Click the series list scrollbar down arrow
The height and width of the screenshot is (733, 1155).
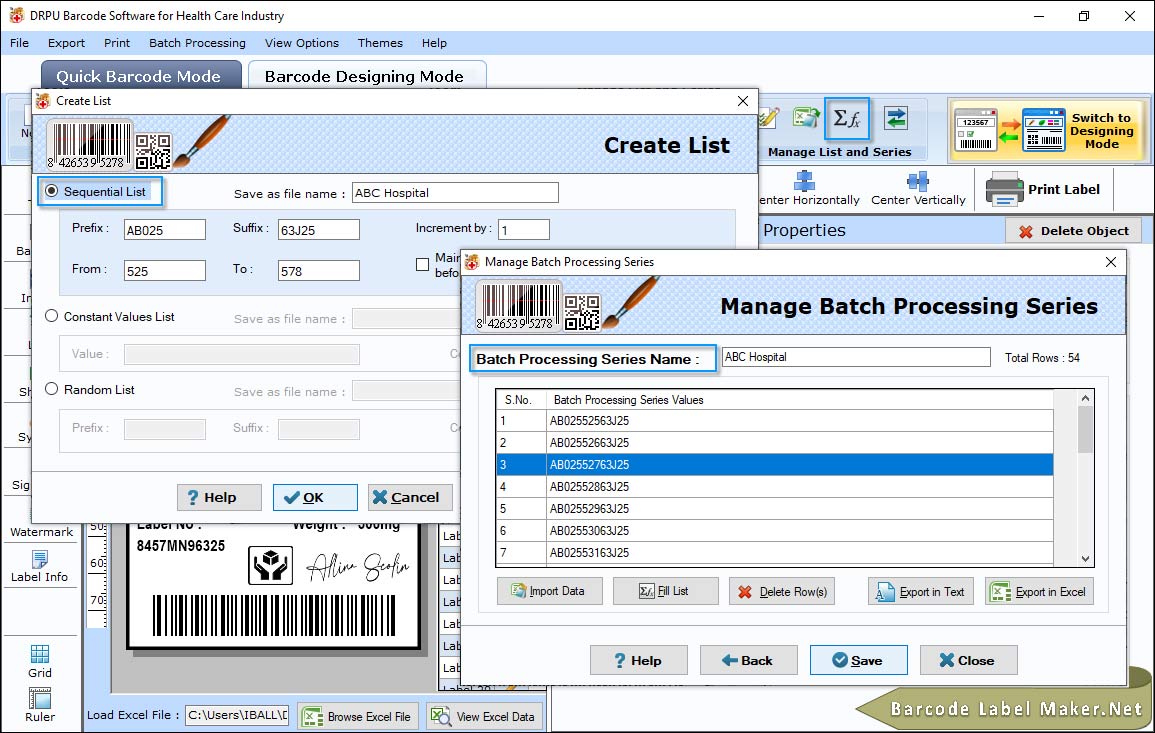[x=1085, y=558]
